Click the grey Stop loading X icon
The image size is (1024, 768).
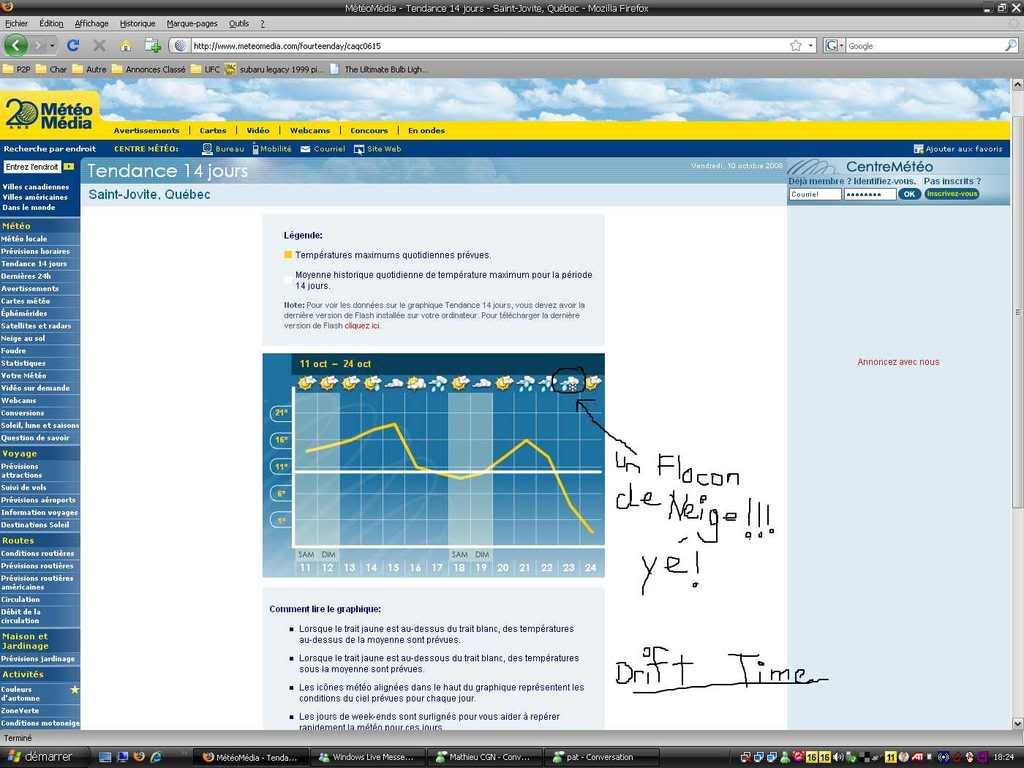click(99, 46)
